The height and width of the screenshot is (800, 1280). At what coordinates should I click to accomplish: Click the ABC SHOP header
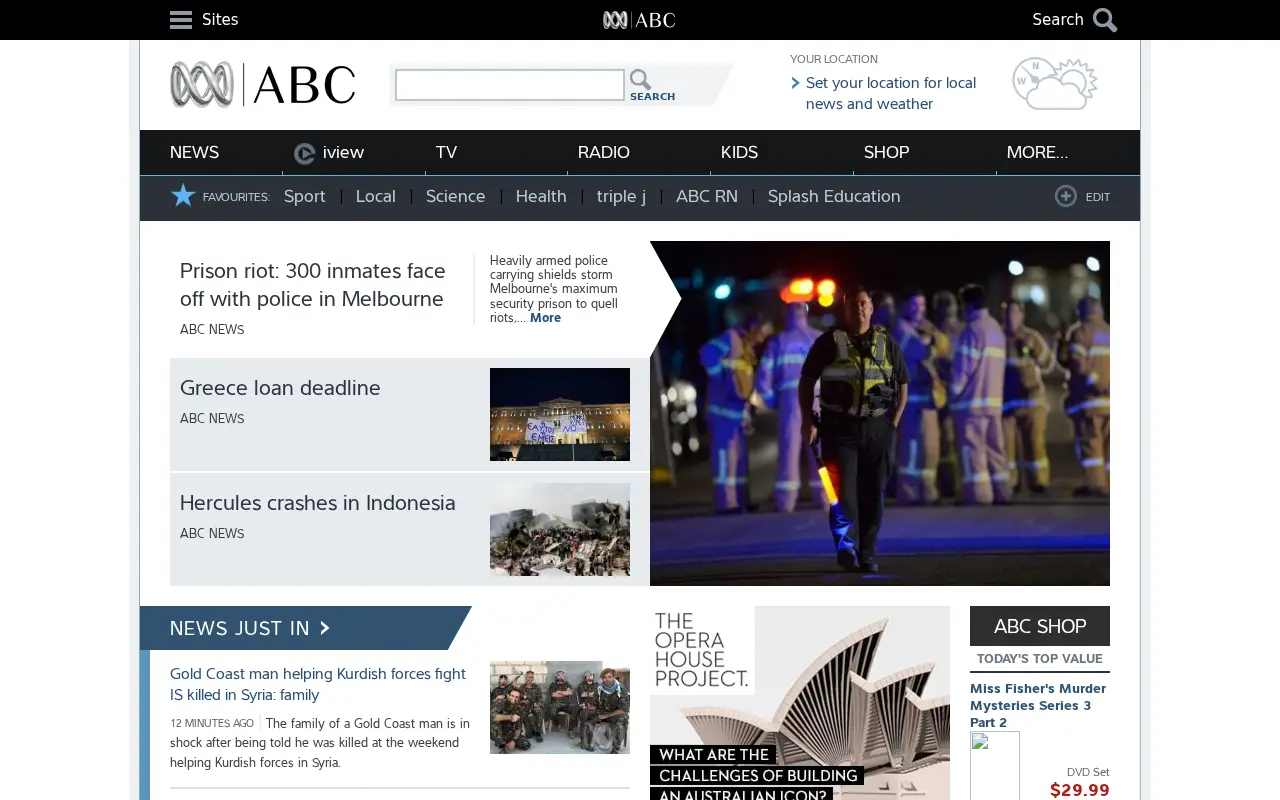coord(1040,626)
